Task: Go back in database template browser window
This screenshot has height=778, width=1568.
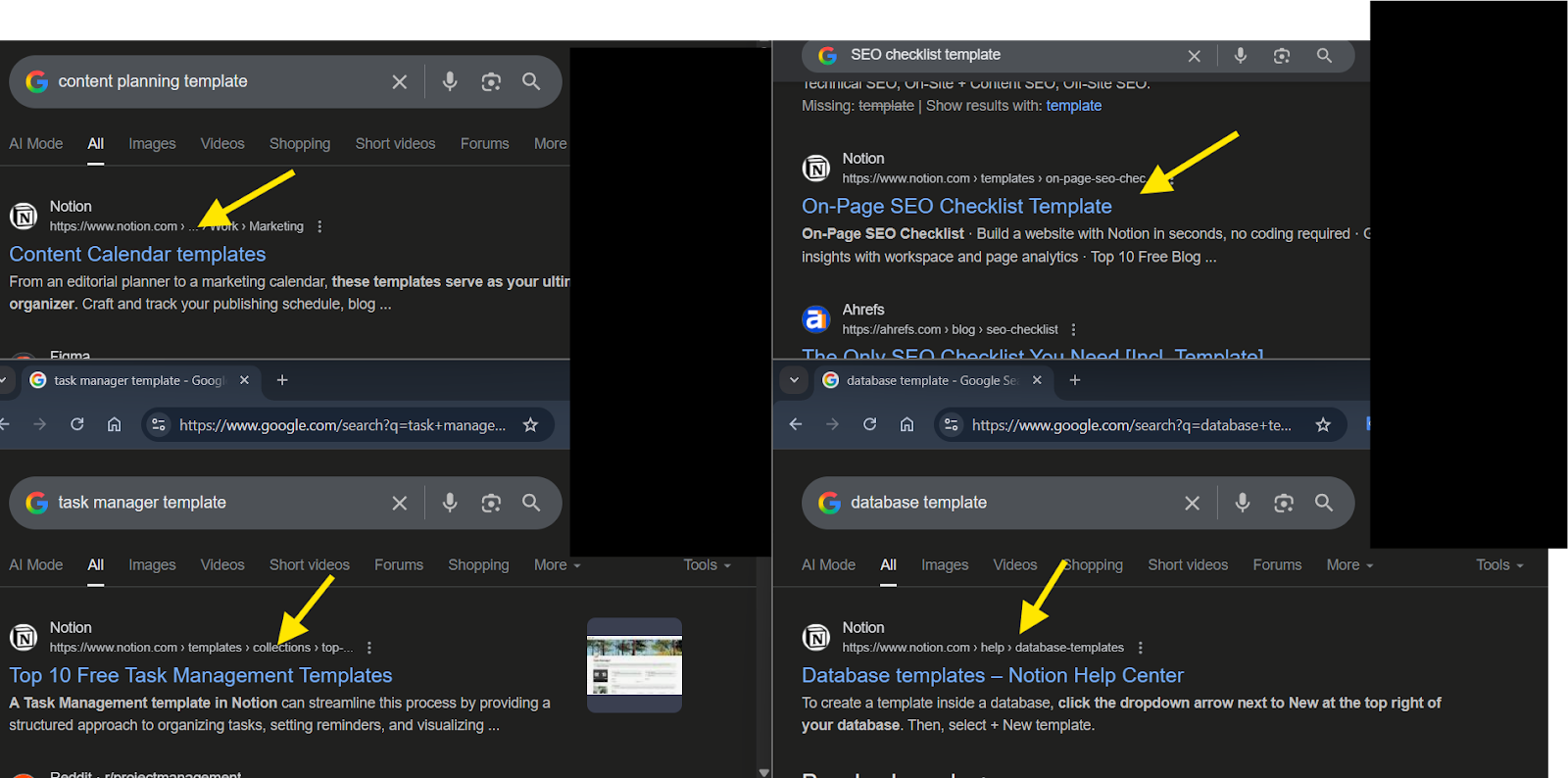Action: point(796,424)
